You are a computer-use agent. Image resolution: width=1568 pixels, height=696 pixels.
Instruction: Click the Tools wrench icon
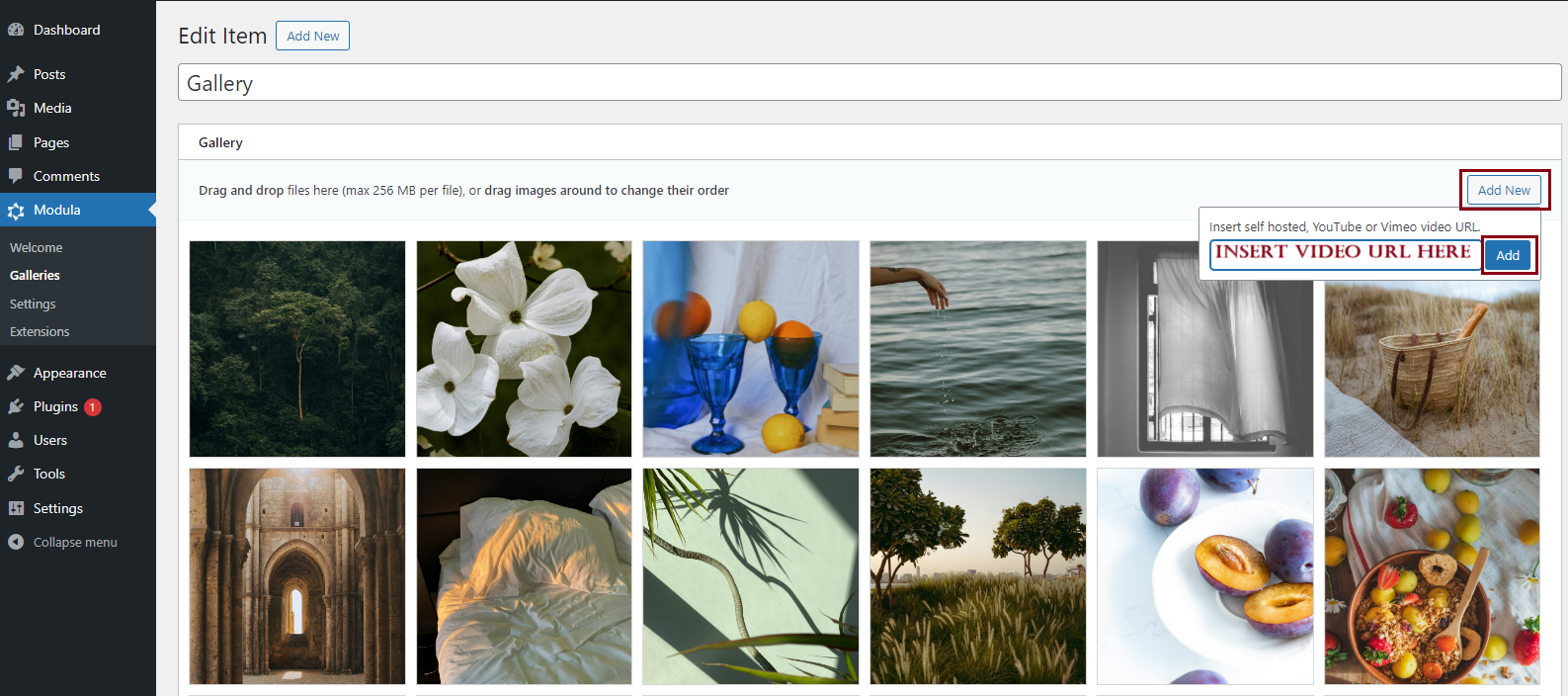pyautogui.click(x=16, y=474)
